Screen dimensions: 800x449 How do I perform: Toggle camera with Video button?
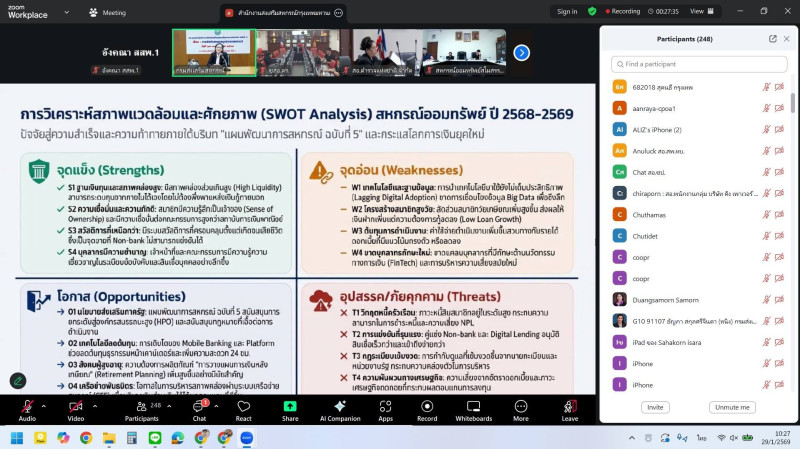75,410
